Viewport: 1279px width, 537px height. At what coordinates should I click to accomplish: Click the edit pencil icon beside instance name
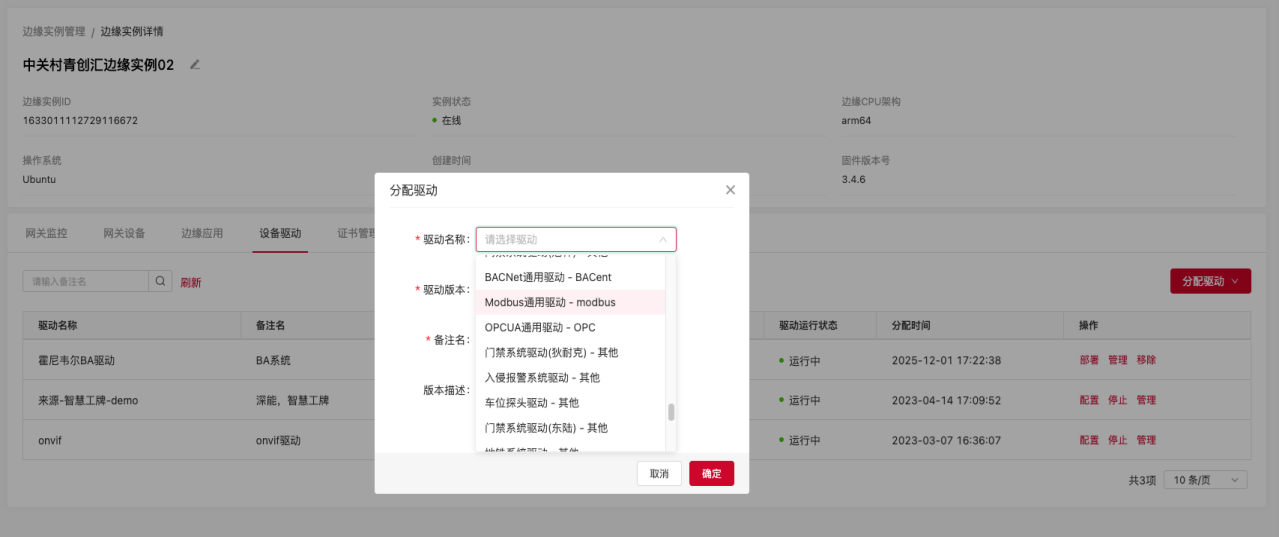pyautogui.click(x=195, y=65)
